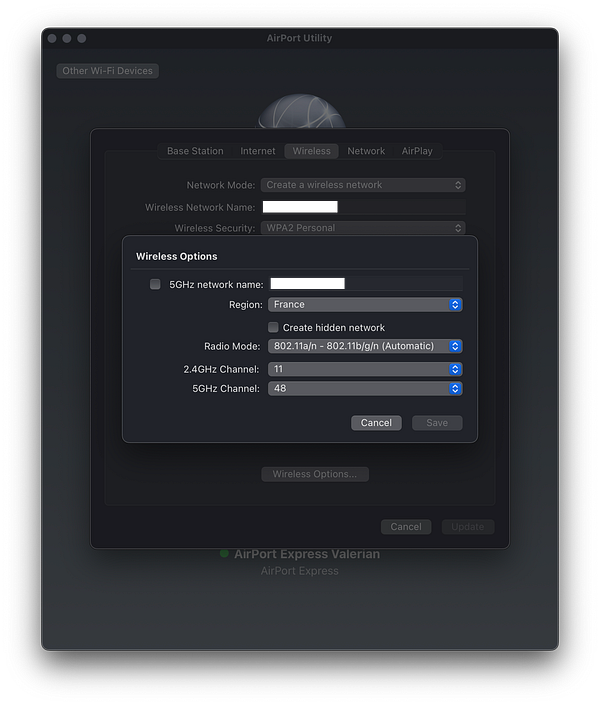Tick the Create hidden network checkbox
This screenshot has height=705, width=600.
273,327
